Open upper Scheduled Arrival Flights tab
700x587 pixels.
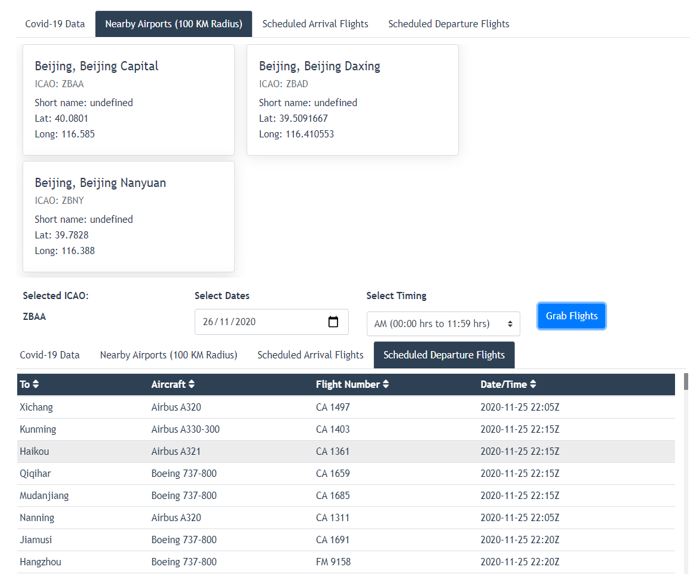(x=315, y=24)
